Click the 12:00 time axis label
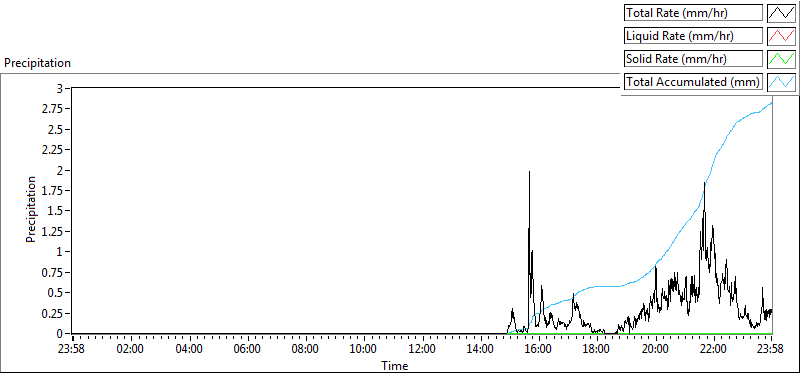This screenshot has height=373, width=800. click(x=422, y=350)
